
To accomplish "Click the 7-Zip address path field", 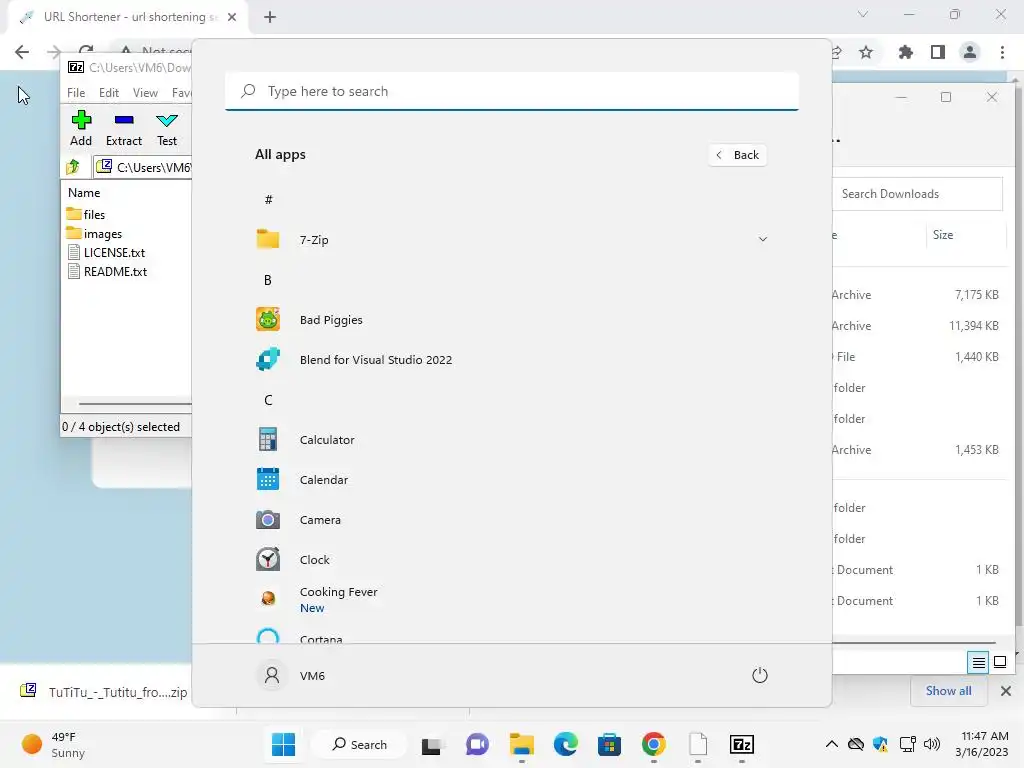I will pos(143,167).
